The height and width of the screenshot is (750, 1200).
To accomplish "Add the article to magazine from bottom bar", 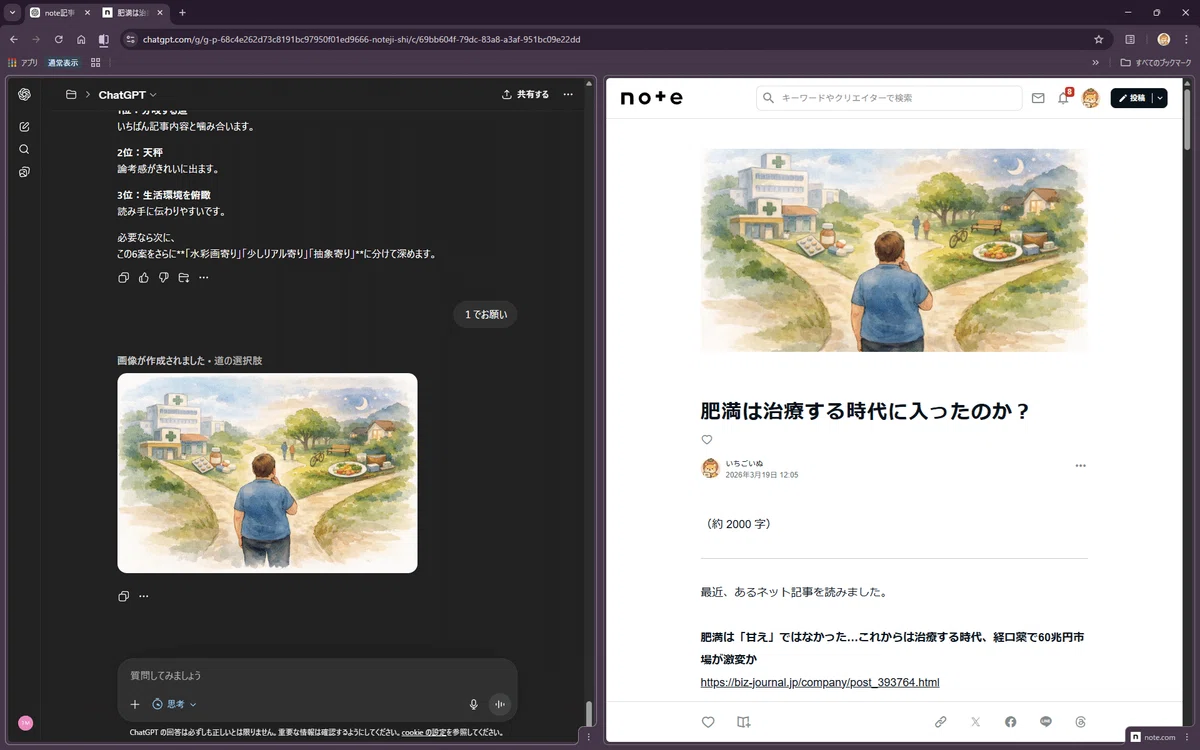I will pos(743,722).
